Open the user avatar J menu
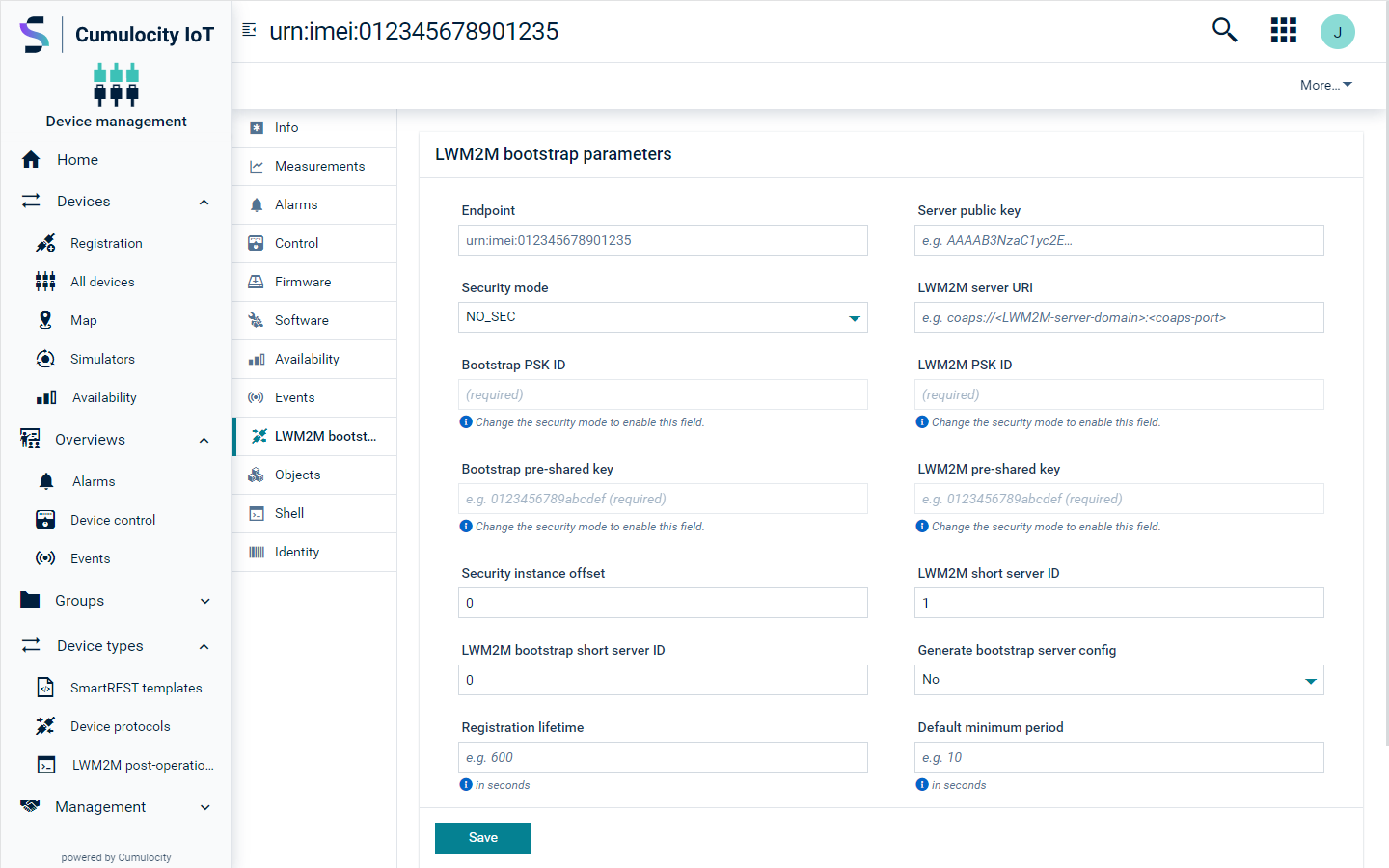The height and width of the screenshot is (868, 1389). (x=1337, y=32)
